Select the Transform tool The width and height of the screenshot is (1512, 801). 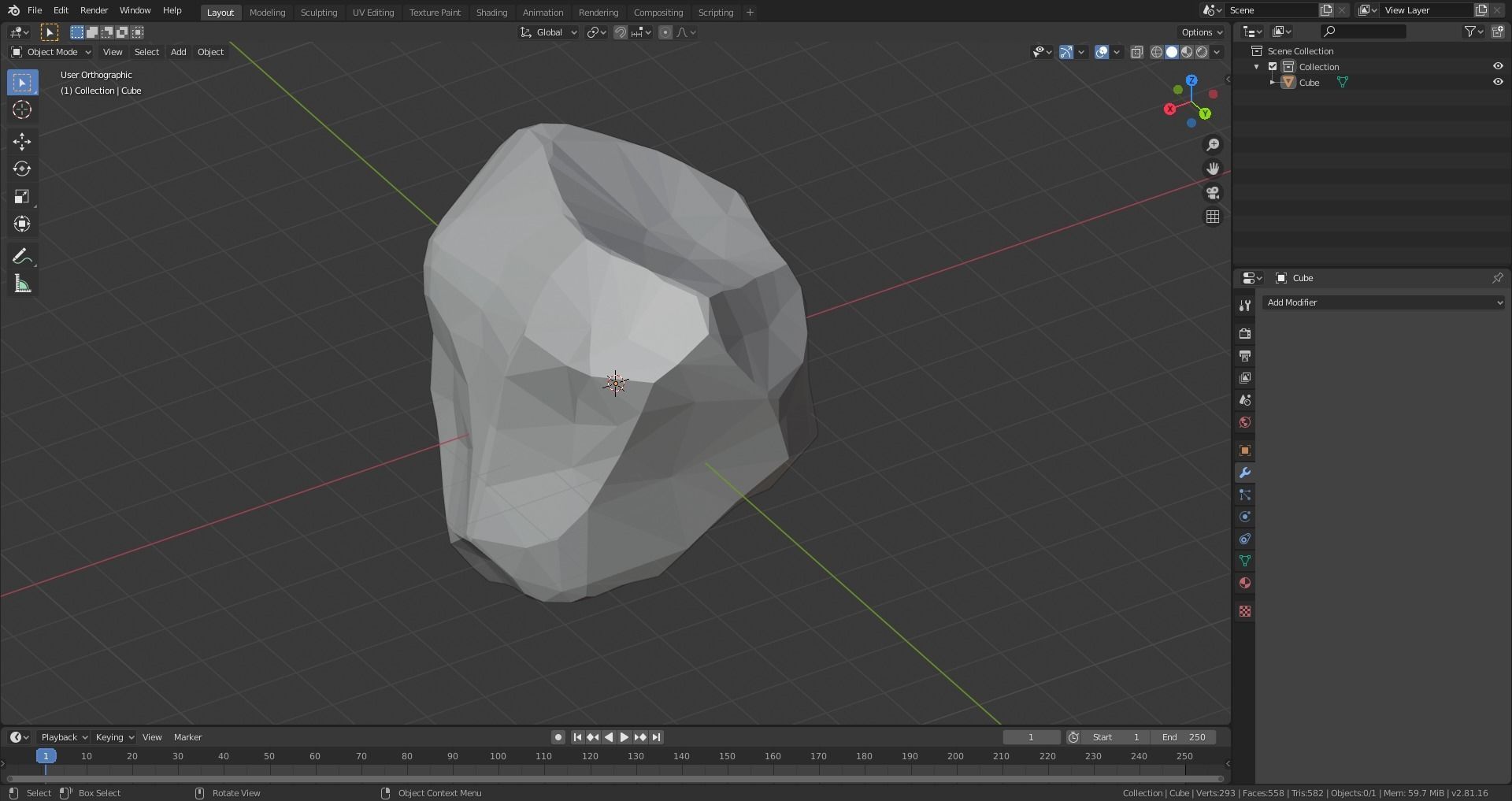pyautogui.click(x=22, y=224)
